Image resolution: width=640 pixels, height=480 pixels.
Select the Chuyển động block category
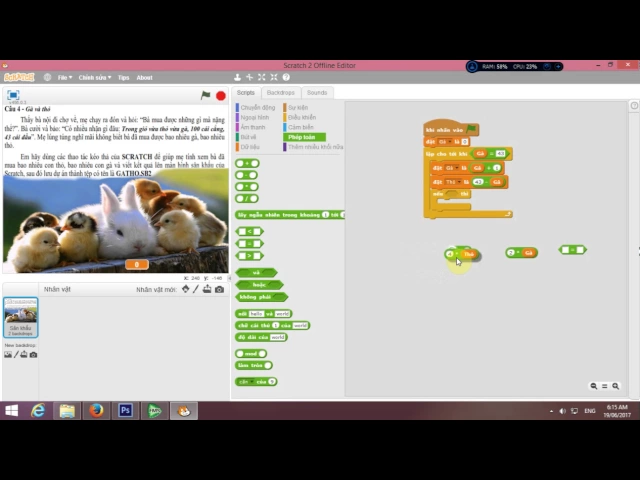pos(257,107)
